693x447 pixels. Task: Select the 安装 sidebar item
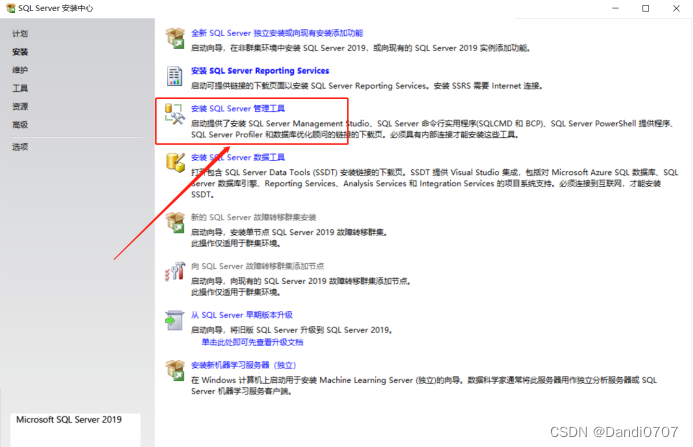point(20,52)
